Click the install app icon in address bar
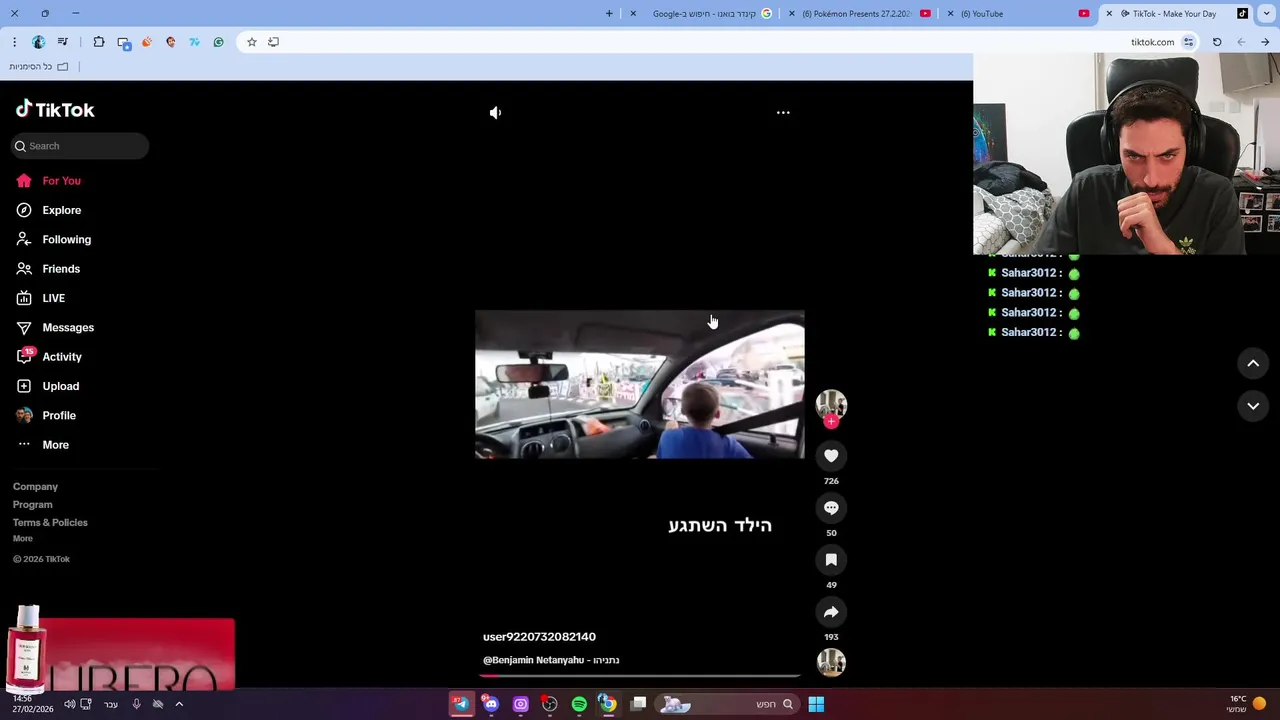Viewport: 1280px width, 720px height. coord(273,42)
